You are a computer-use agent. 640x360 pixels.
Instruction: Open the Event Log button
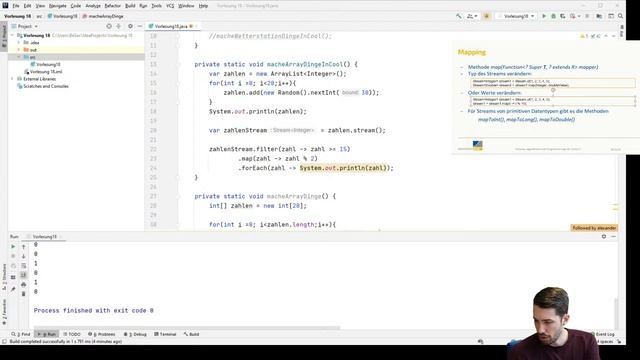pos(604,334)
